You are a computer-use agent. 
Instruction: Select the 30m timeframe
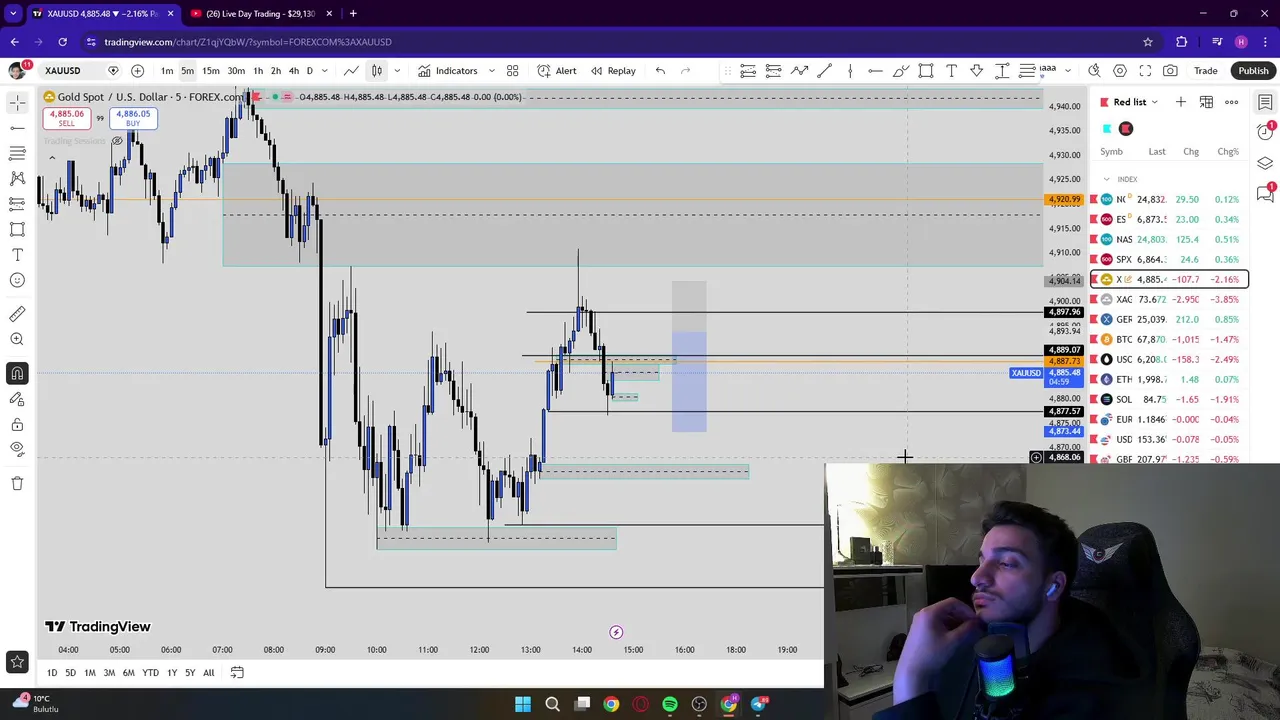click(x=236, y=71)
